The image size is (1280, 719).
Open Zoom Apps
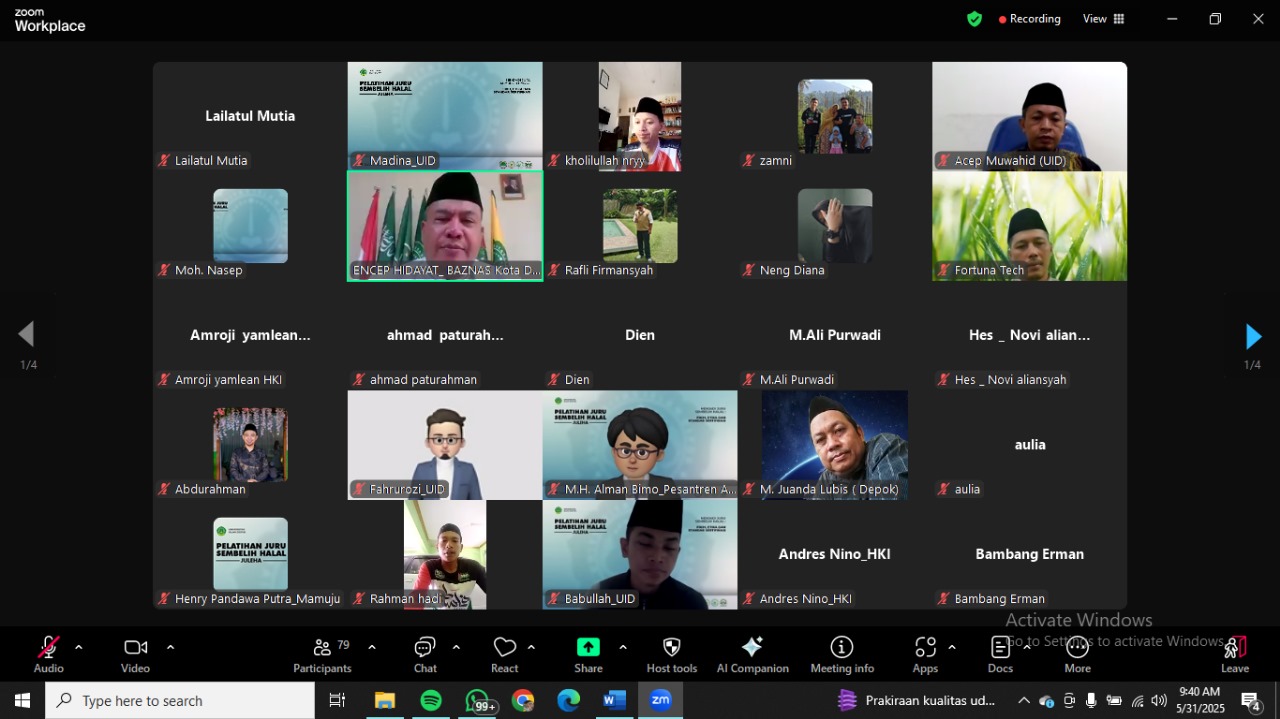[925, 655]
